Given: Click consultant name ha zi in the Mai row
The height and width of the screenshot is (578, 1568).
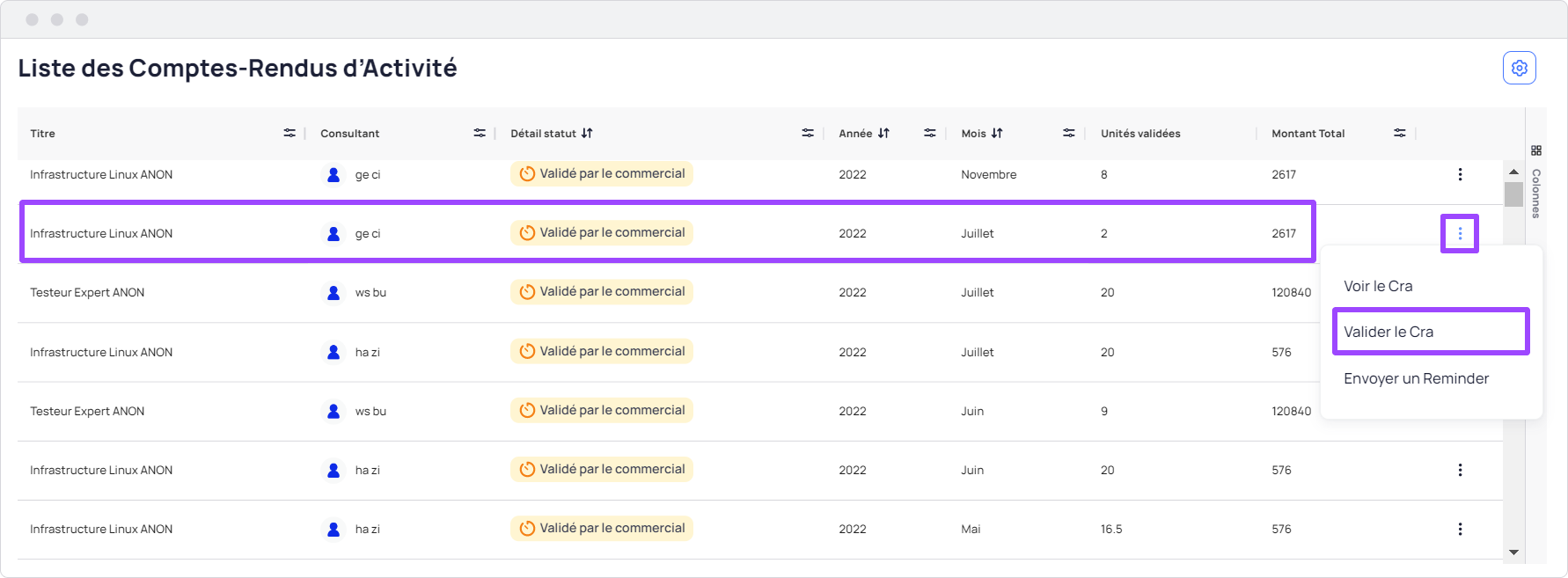Looking at the screenshot, I should (x=368, y=529).
